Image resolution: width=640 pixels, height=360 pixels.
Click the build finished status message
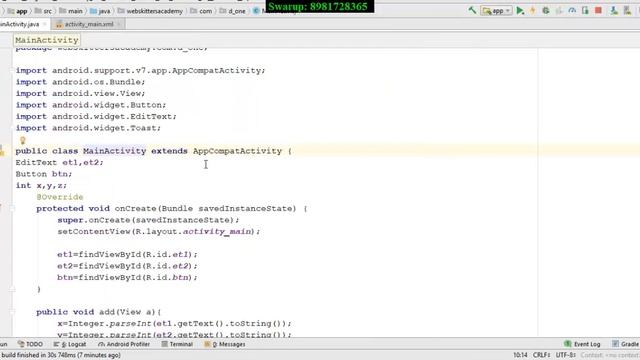61,355
